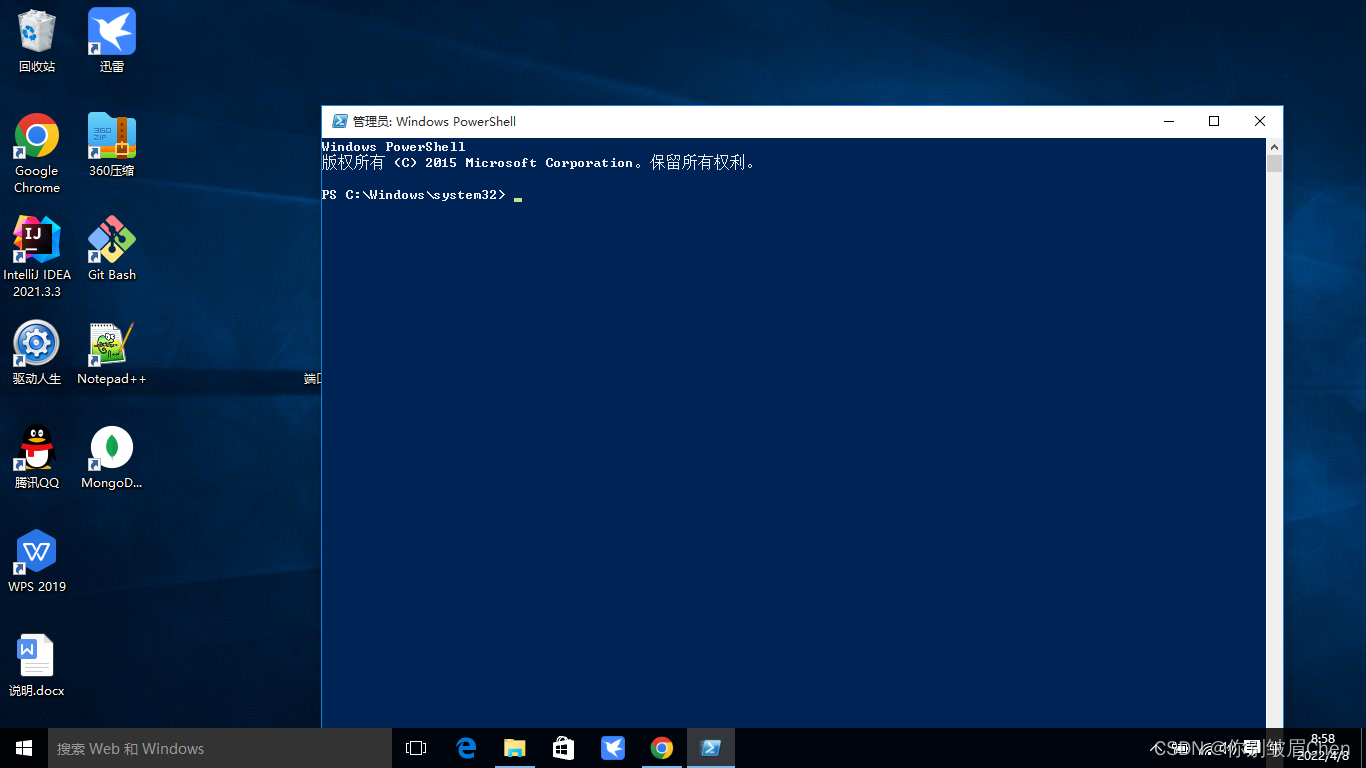Open the Recycle Bin desktop icon
The height and width of the screenshot is (768, 1366).
pyautogui.click(x=37, y=33)
